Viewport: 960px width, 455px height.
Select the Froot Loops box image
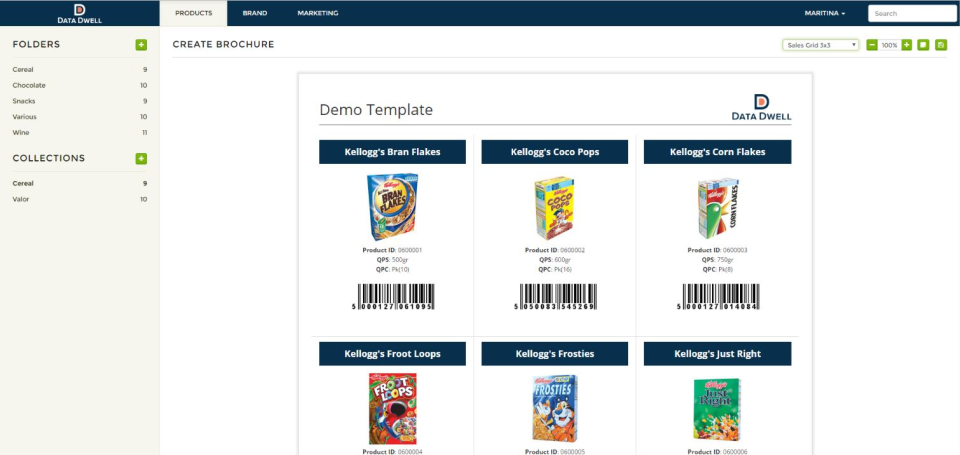(392, 408)
